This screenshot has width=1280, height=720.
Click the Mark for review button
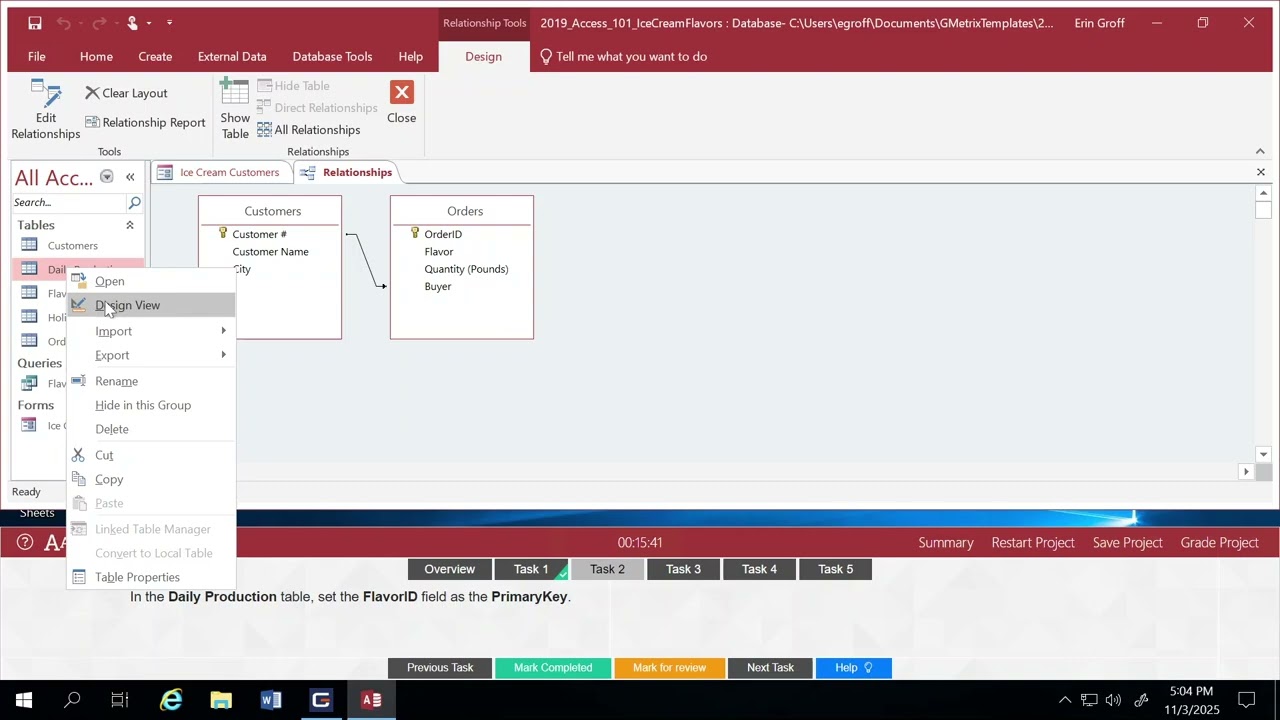669,667
